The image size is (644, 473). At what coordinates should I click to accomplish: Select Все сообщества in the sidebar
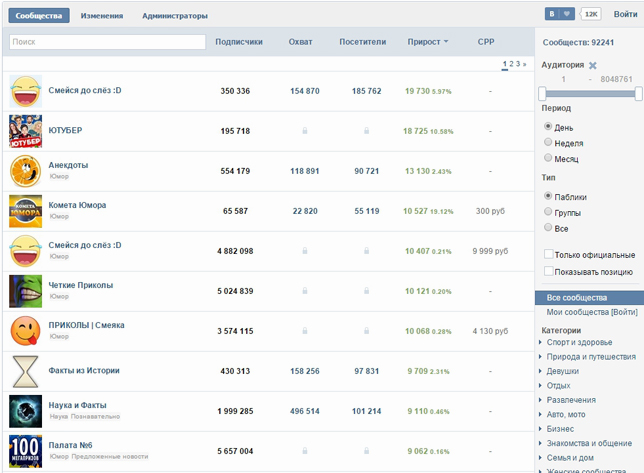(x=589, y=298)
